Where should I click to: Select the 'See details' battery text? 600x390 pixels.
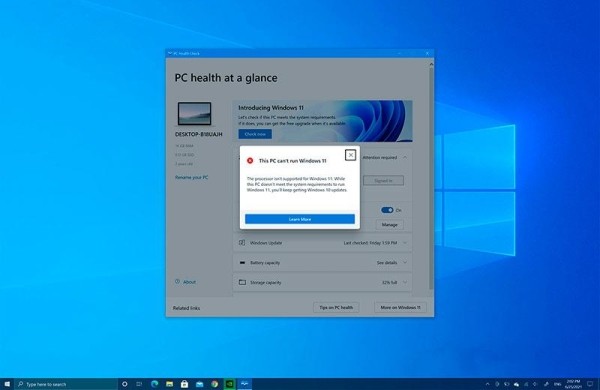(x=386, y=263)
